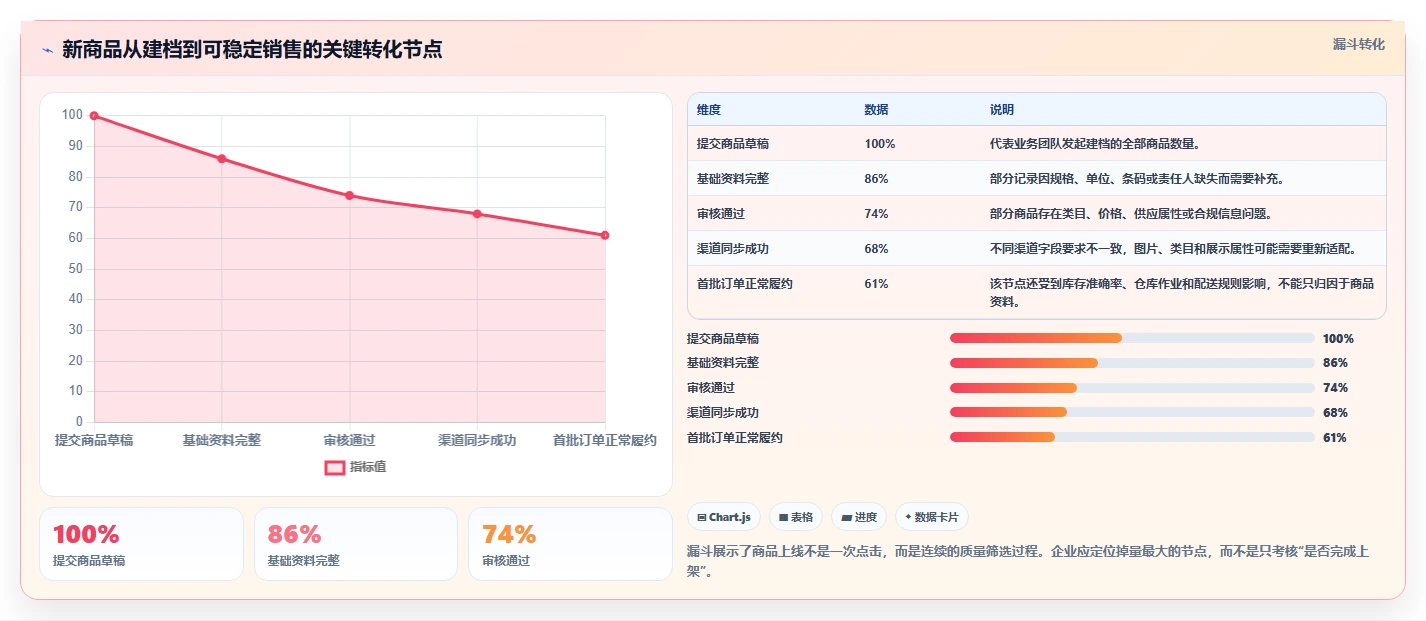The height and width of the screenshot is (621, 1426).
Task: Select the 表格 tag chip
Action: [796, 517]
